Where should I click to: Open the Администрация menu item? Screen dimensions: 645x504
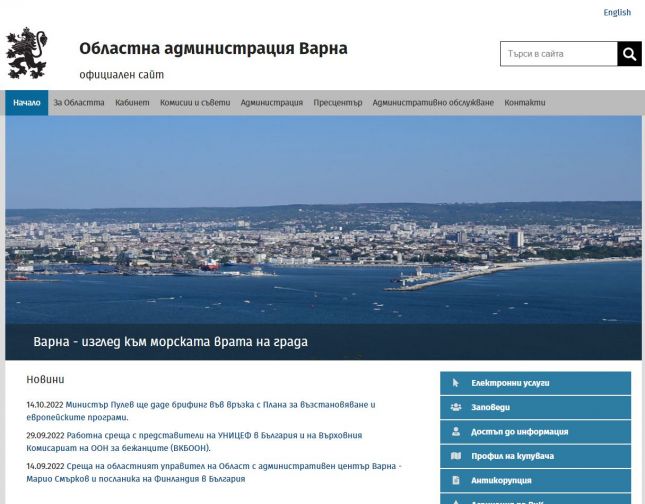point(271,103)
